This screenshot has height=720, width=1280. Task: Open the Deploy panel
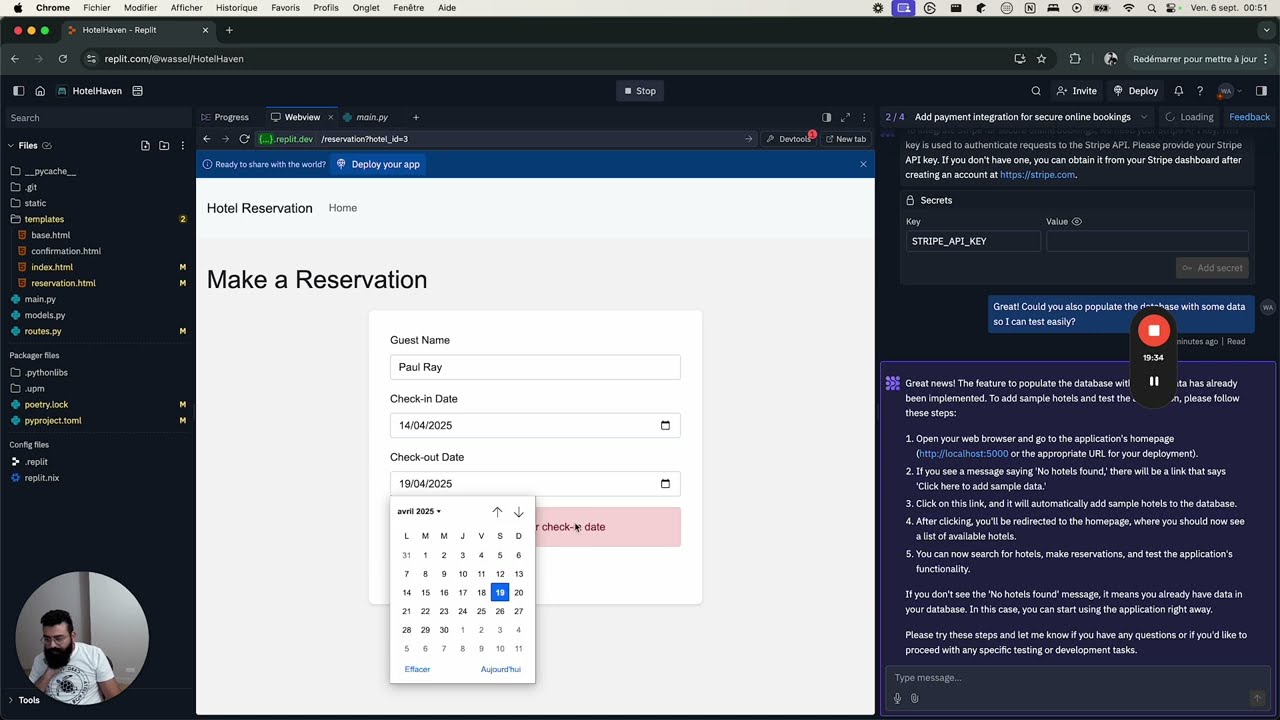point(1135,91)
